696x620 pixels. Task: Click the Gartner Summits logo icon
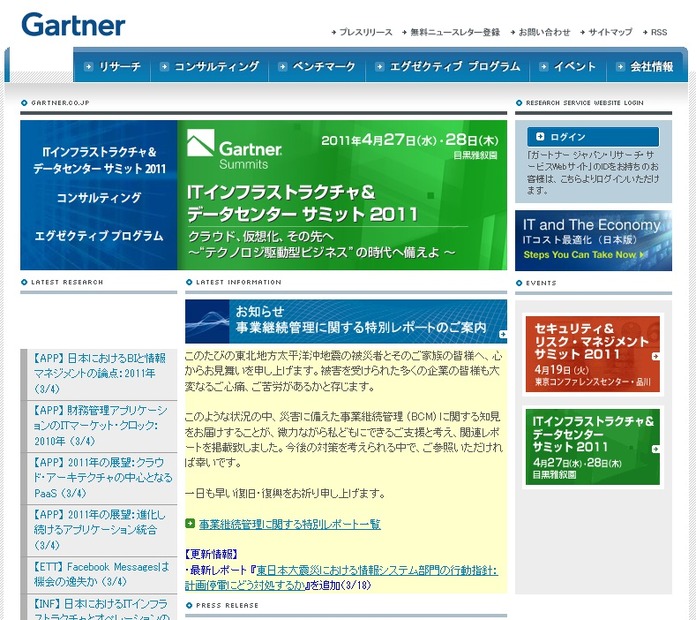coord(201,143)
